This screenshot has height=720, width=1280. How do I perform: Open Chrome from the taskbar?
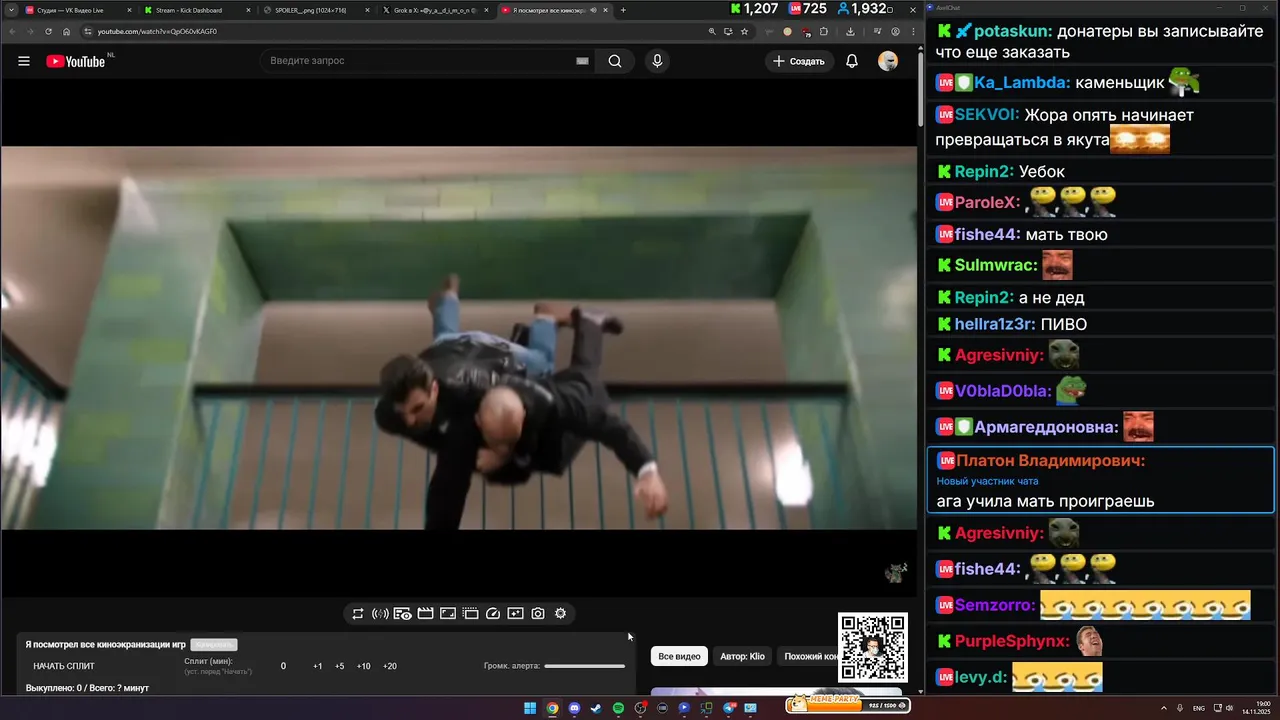coord(552,708)
